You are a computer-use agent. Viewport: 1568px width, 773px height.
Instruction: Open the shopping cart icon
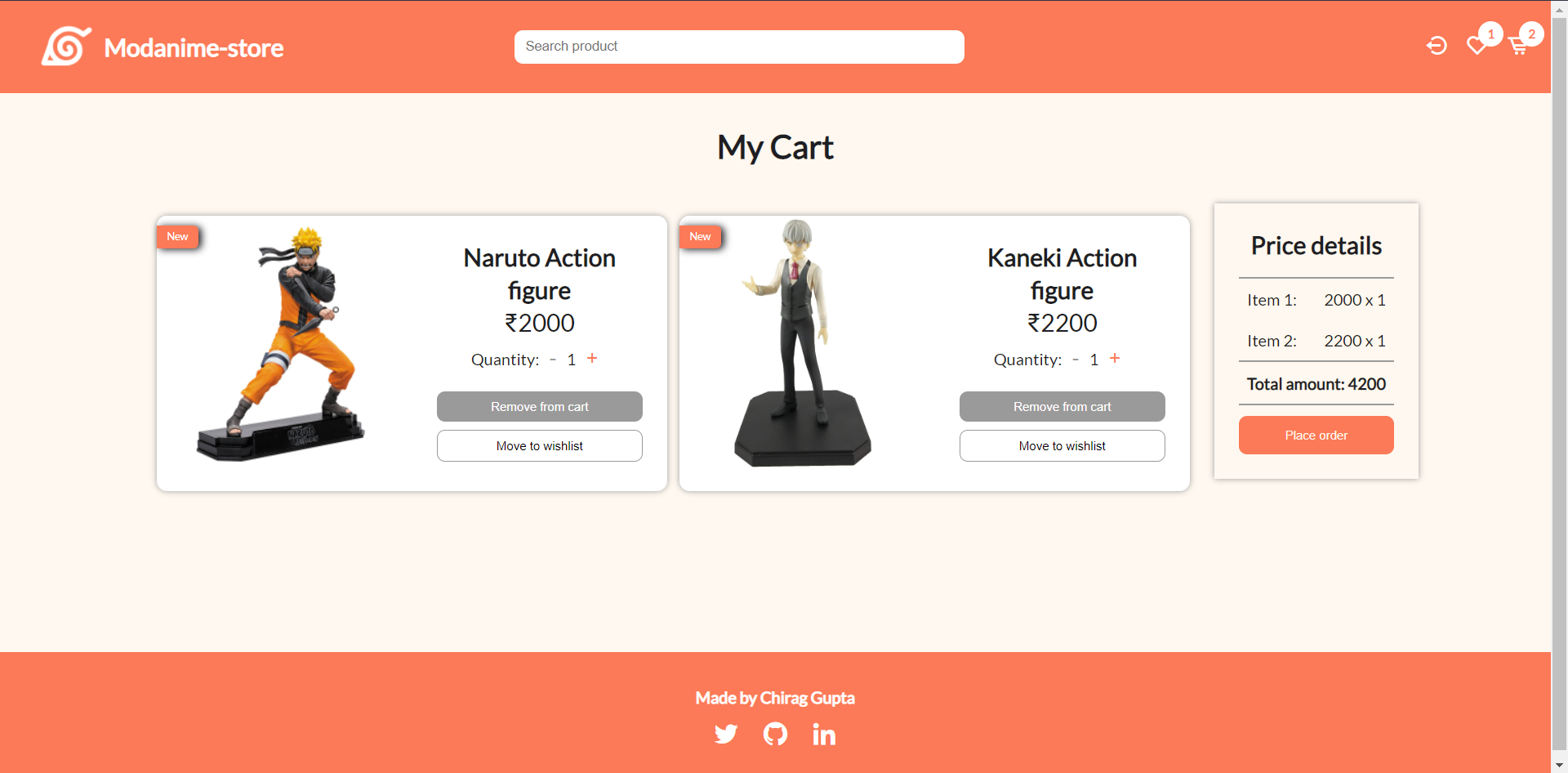pyautogui.click(x=1518, y=47)
